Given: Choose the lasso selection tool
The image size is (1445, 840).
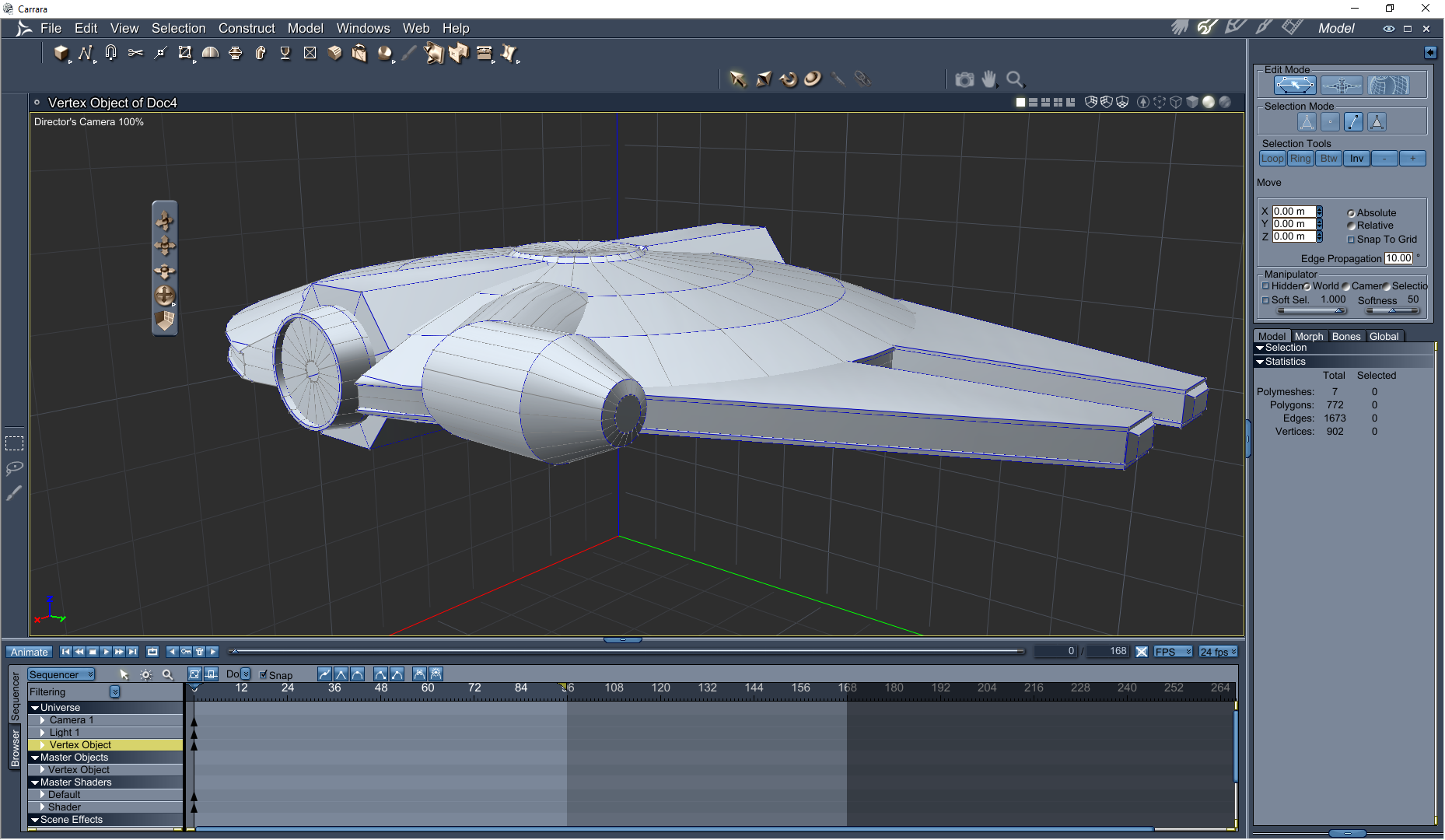Looking at the screenshot, I should [14, 468].
